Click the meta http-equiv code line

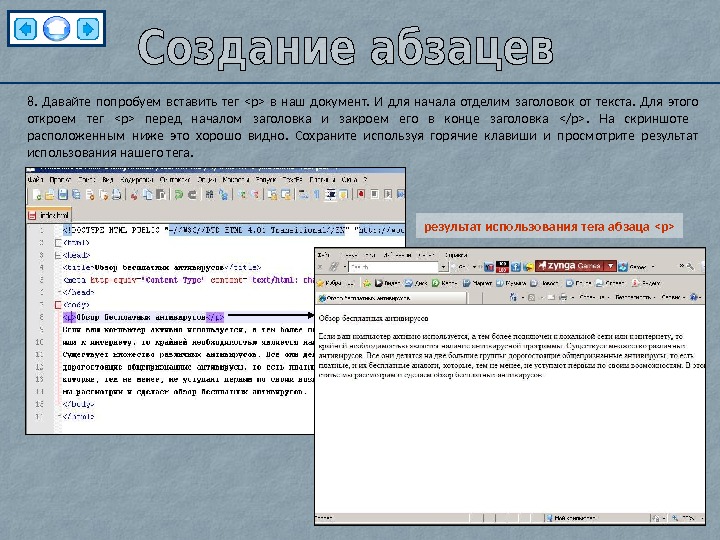(188, 280)
